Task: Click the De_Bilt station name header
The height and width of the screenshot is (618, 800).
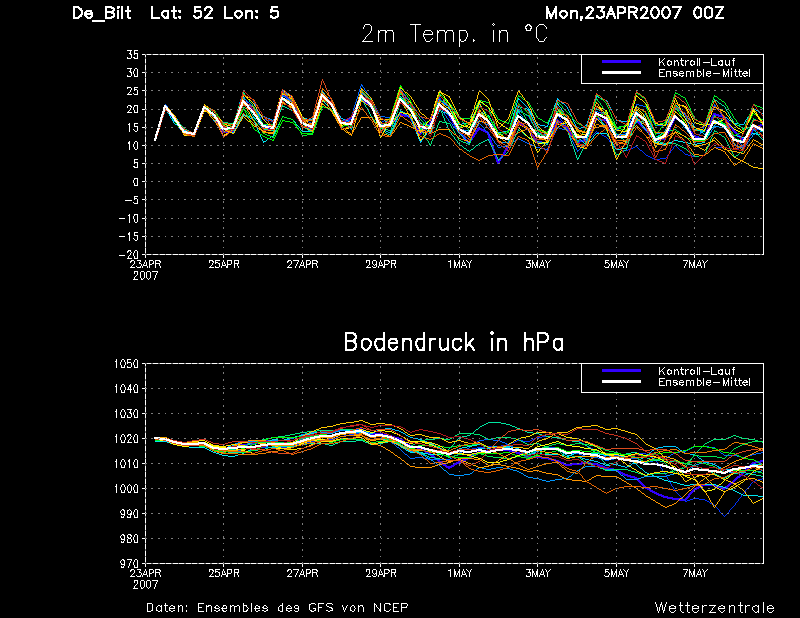Action: tap(102, 13)
